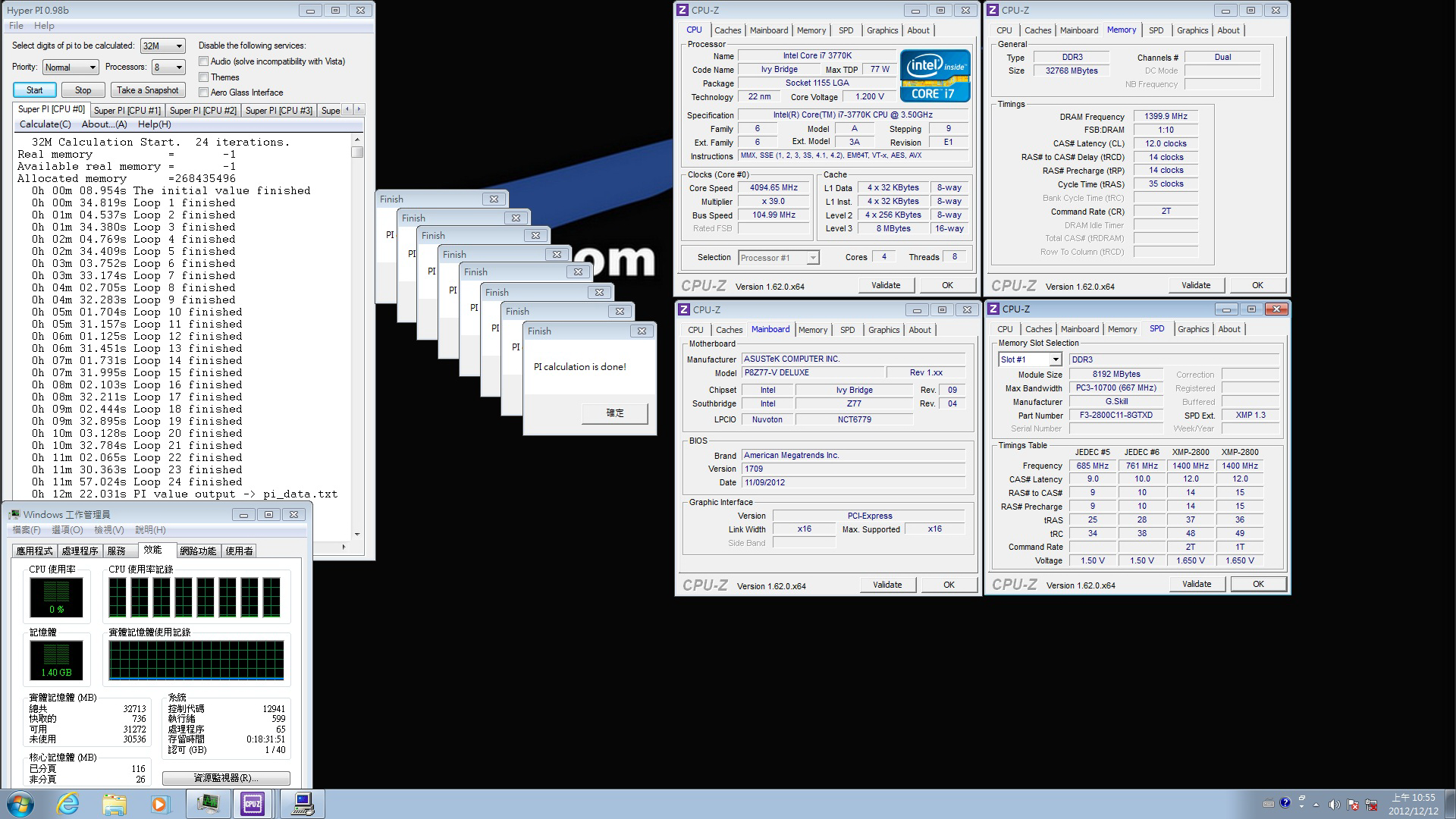This screenshot has width=1456, height=819.
Task: Click the BIOS Version 1709 field
Action: 853,469
